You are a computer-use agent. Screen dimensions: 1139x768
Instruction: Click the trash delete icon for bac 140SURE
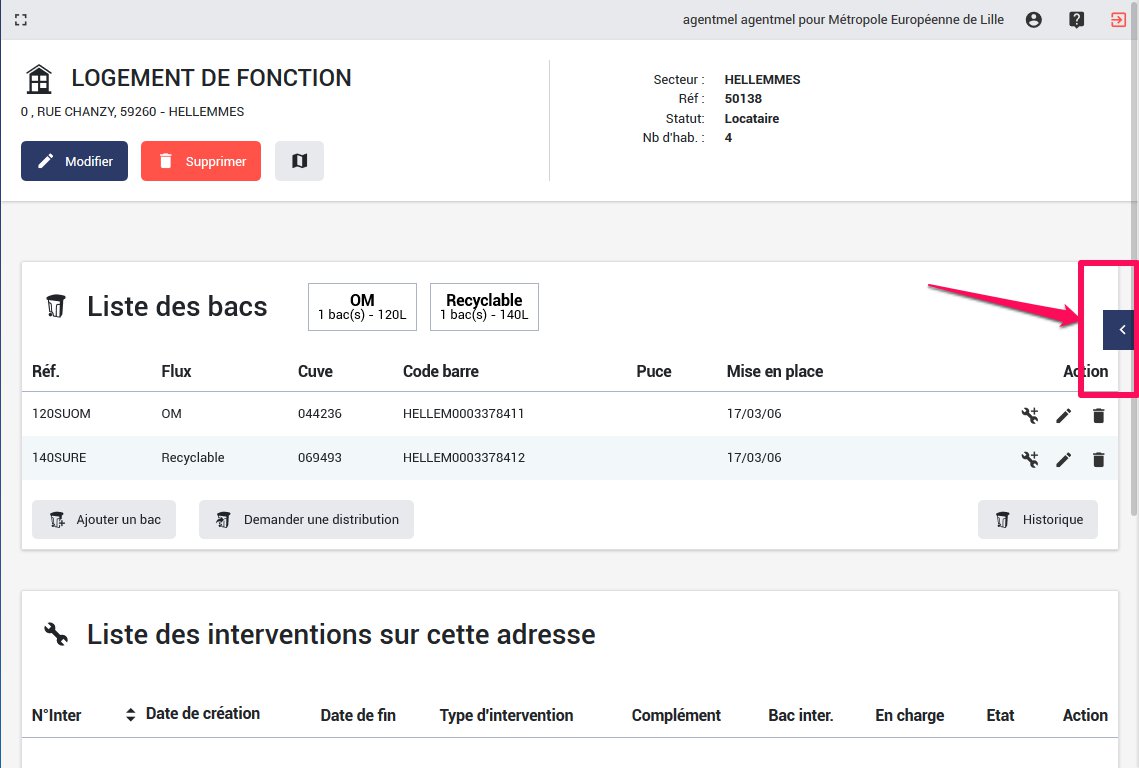[1098, 459]
